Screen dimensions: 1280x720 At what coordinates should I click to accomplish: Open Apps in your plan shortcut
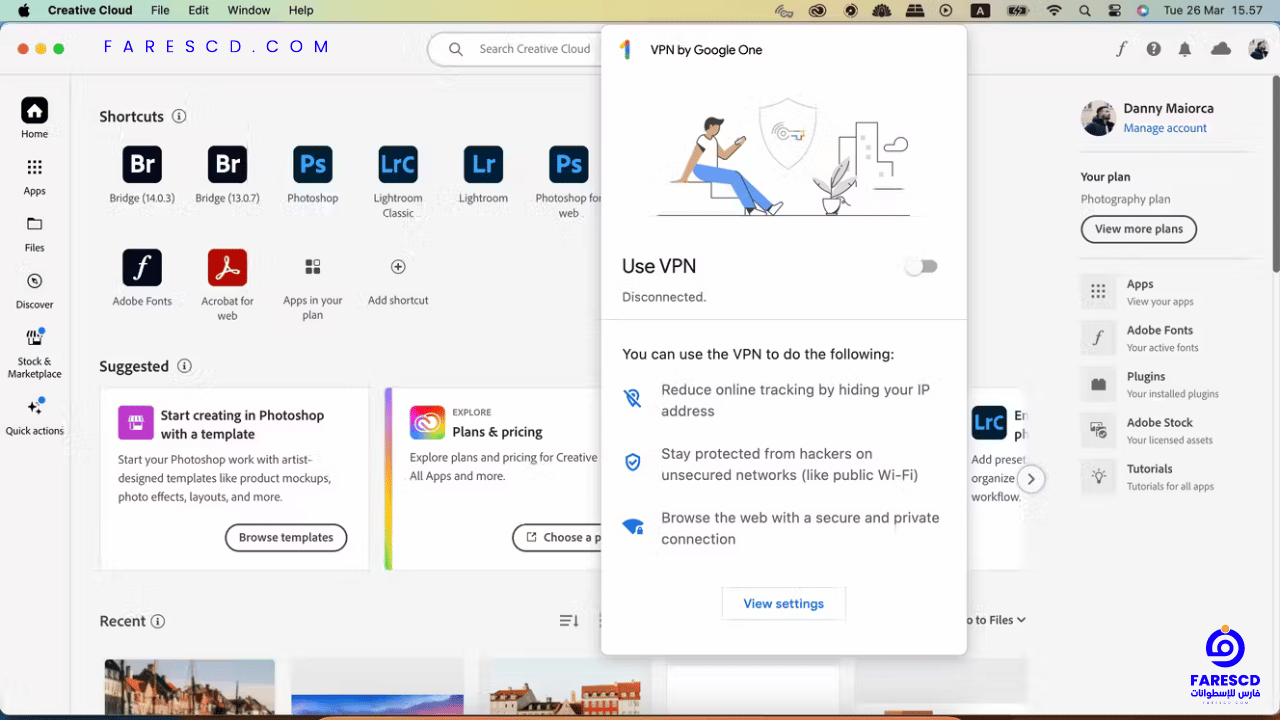pos(313,267)
